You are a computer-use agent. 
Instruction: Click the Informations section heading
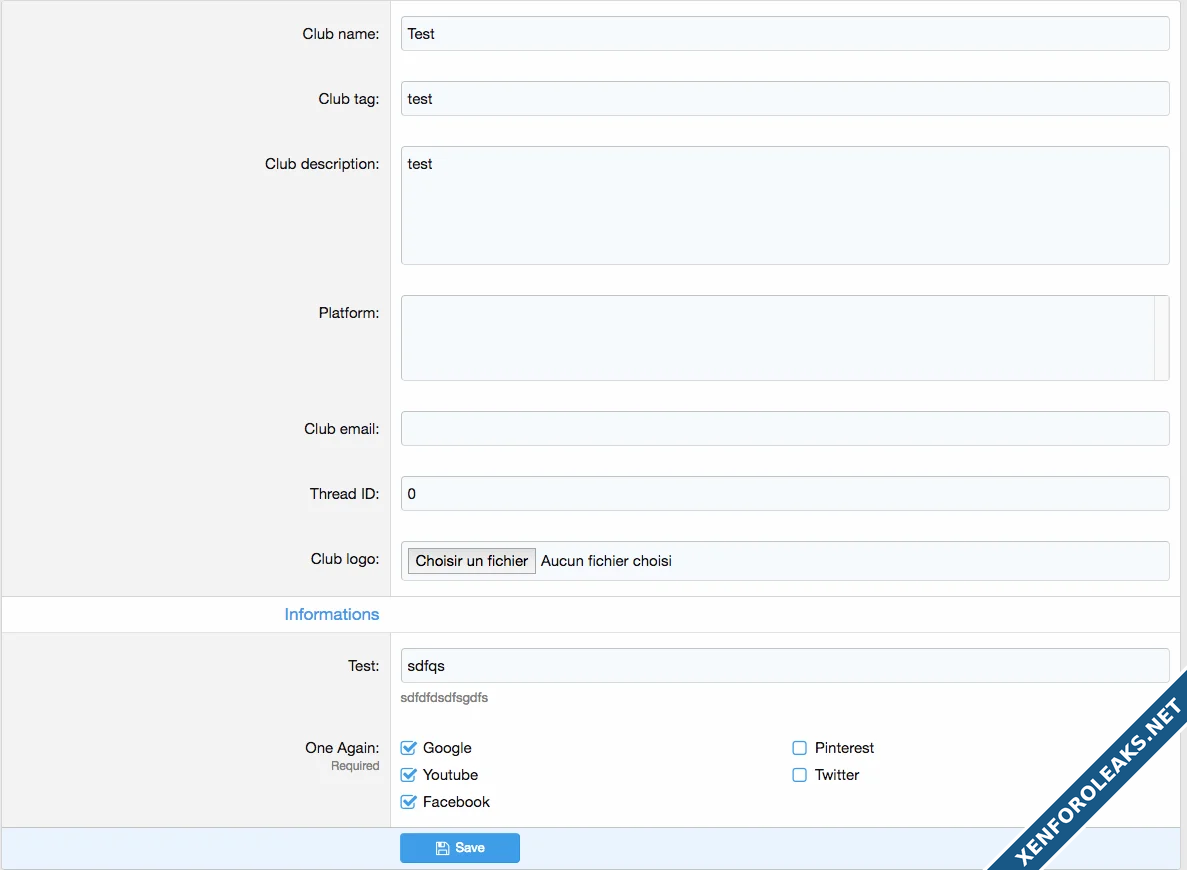331,614
